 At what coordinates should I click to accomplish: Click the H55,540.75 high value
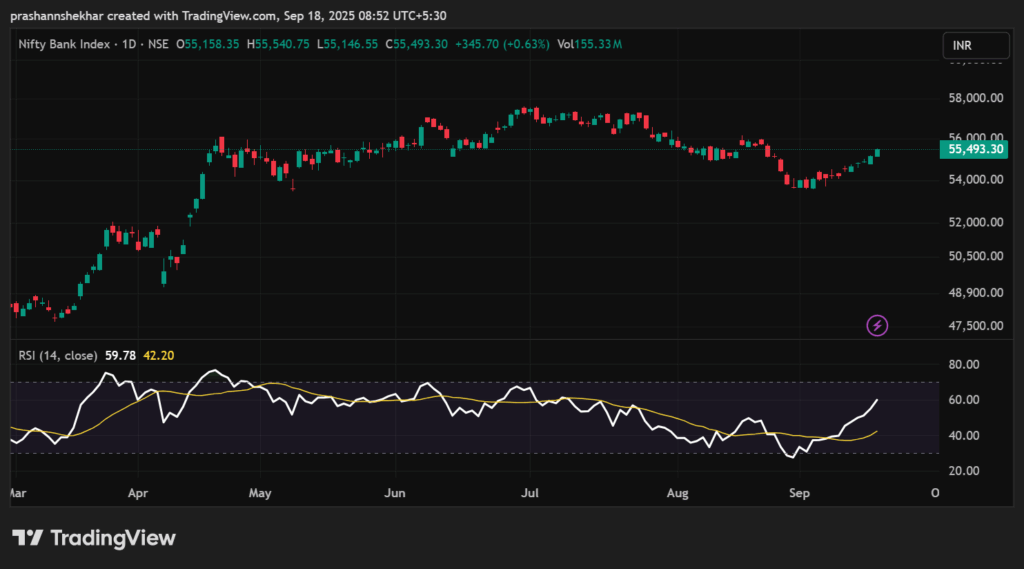click(x=278, y=44)
